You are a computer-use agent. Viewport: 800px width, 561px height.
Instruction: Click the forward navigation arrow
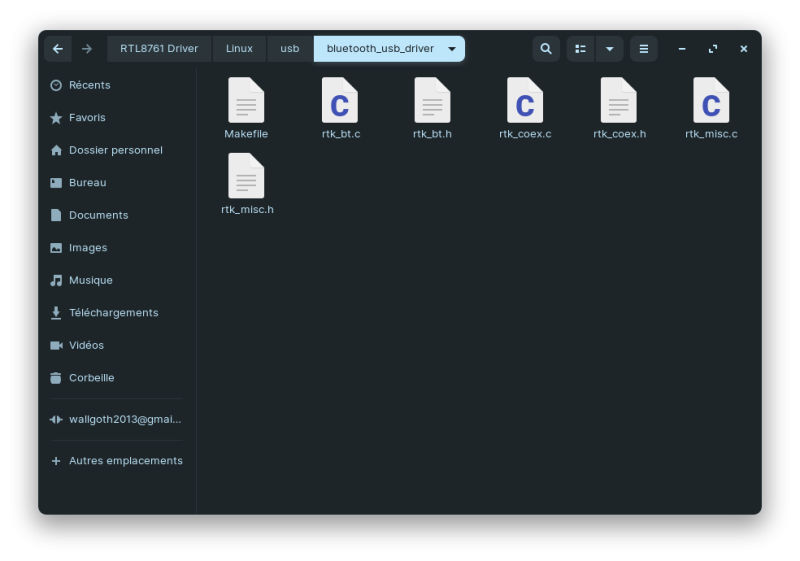87,49
